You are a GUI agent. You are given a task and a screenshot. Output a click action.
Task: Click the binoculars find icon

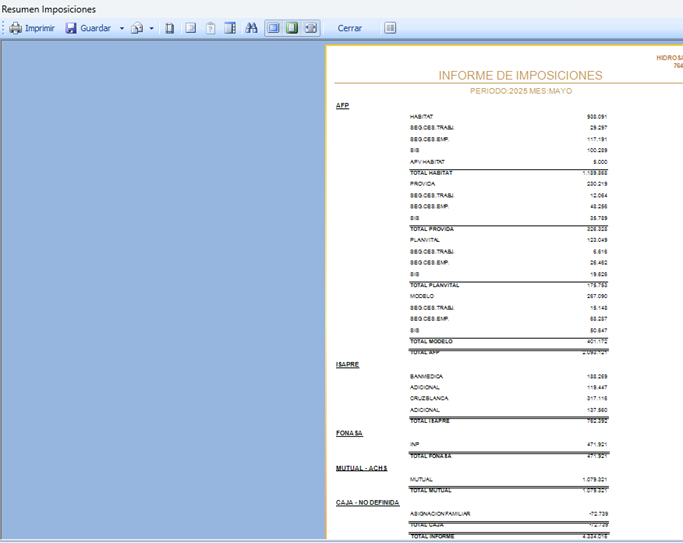pyautogui.click(x=251, y=28)
